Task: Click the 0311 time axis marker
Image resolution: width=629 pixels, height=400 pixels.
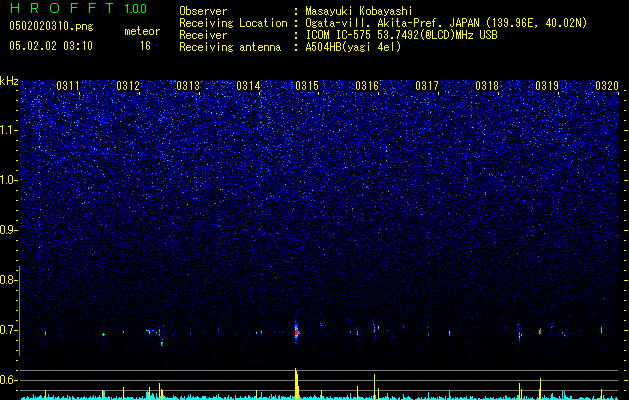Action: pyautogui.click(x=68, y=86)
